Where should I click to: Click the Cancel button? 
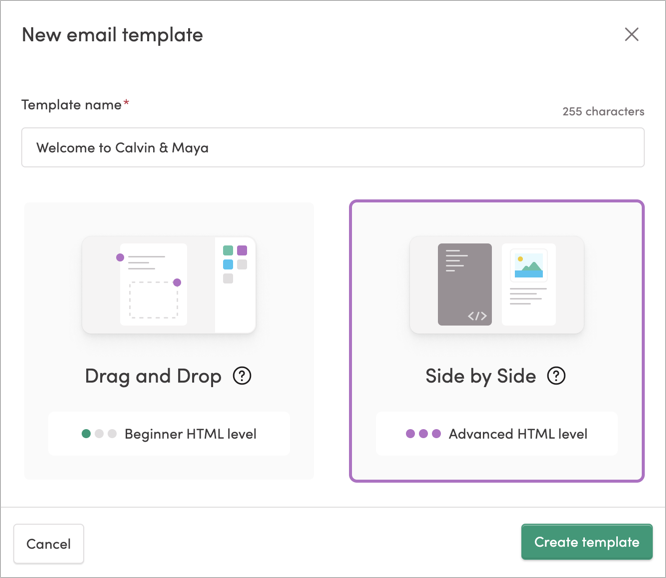click(48, 544)
